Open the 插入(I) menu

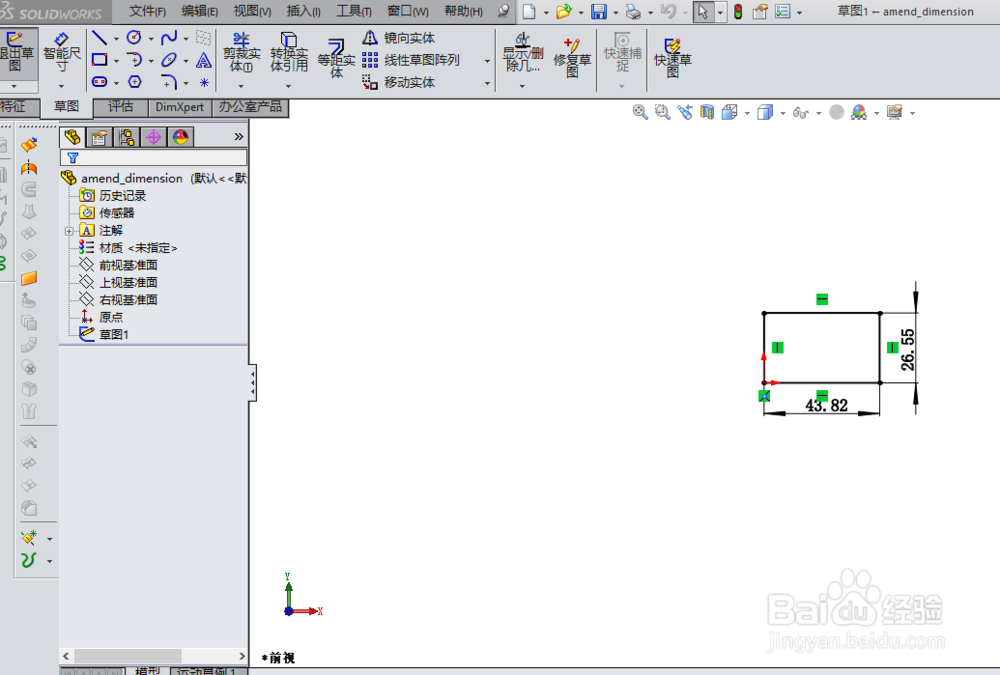pos(304,11)
